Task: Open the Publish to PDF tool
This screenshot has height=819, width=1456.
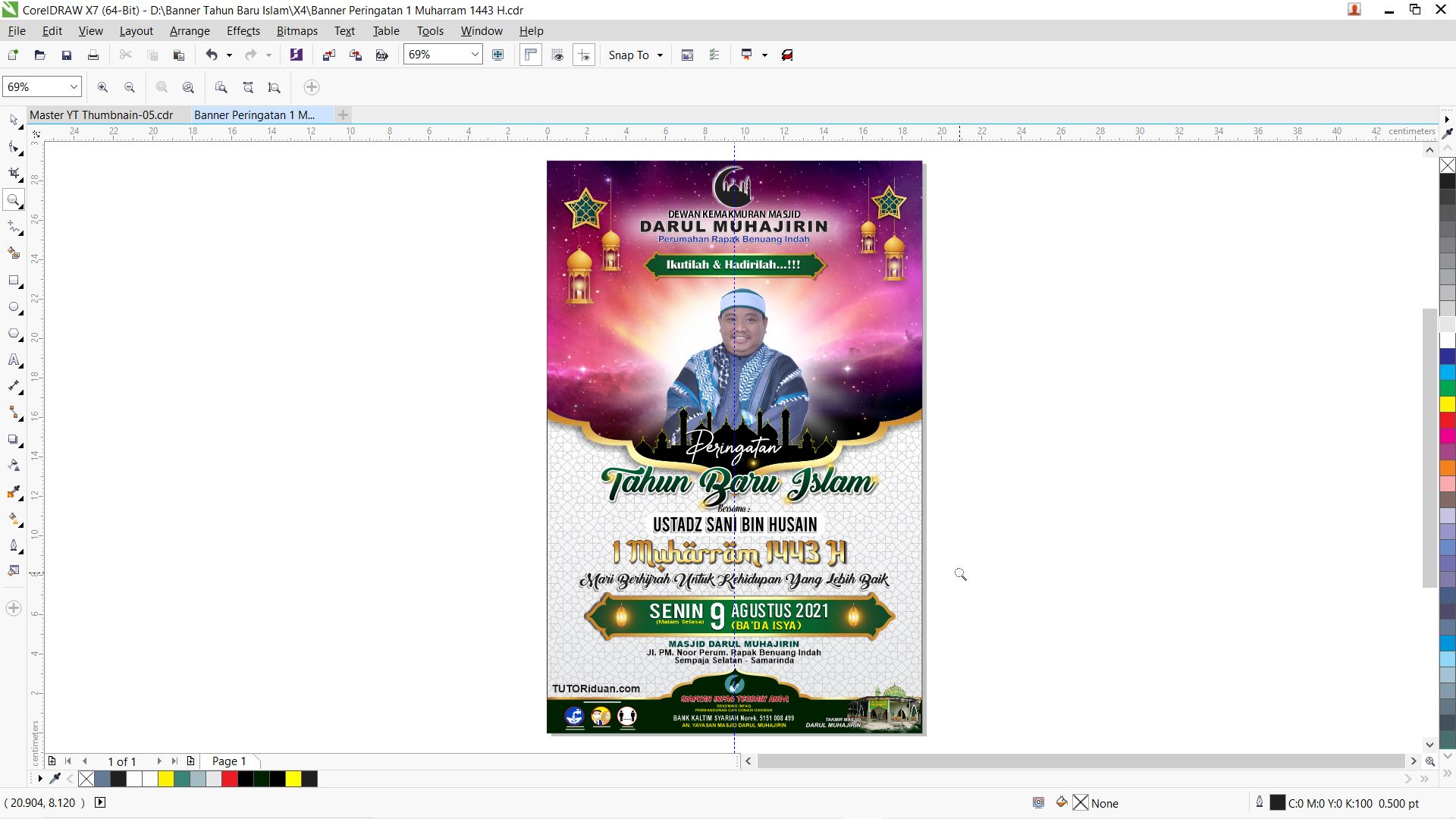Action: 381,55
